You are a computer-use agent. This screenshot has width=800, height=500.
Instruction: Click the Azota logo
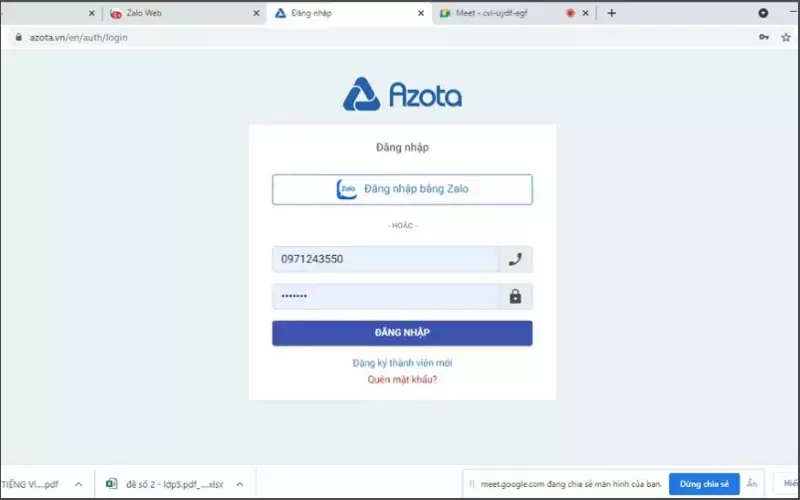pyautogui.click(x=402, y=94)
